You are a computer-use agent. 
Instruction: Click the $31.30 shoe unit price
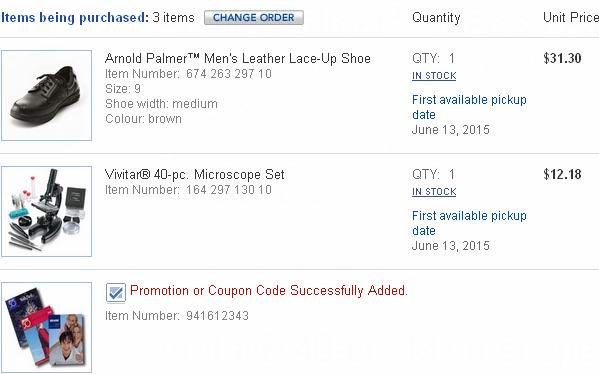(562, 58)
